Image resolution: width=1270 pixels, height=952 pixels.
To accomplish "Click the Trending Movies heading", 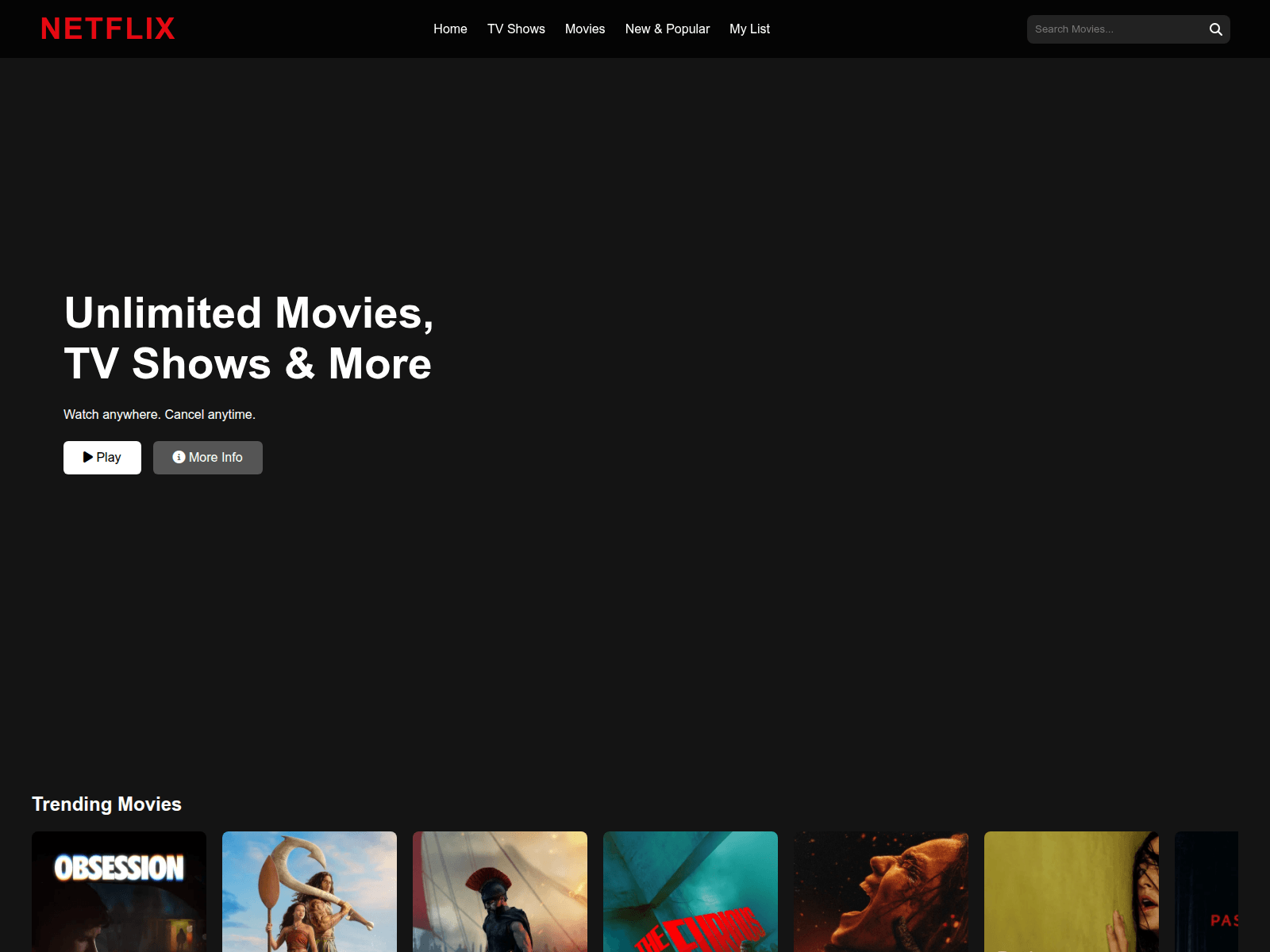I will click(106, 804).
